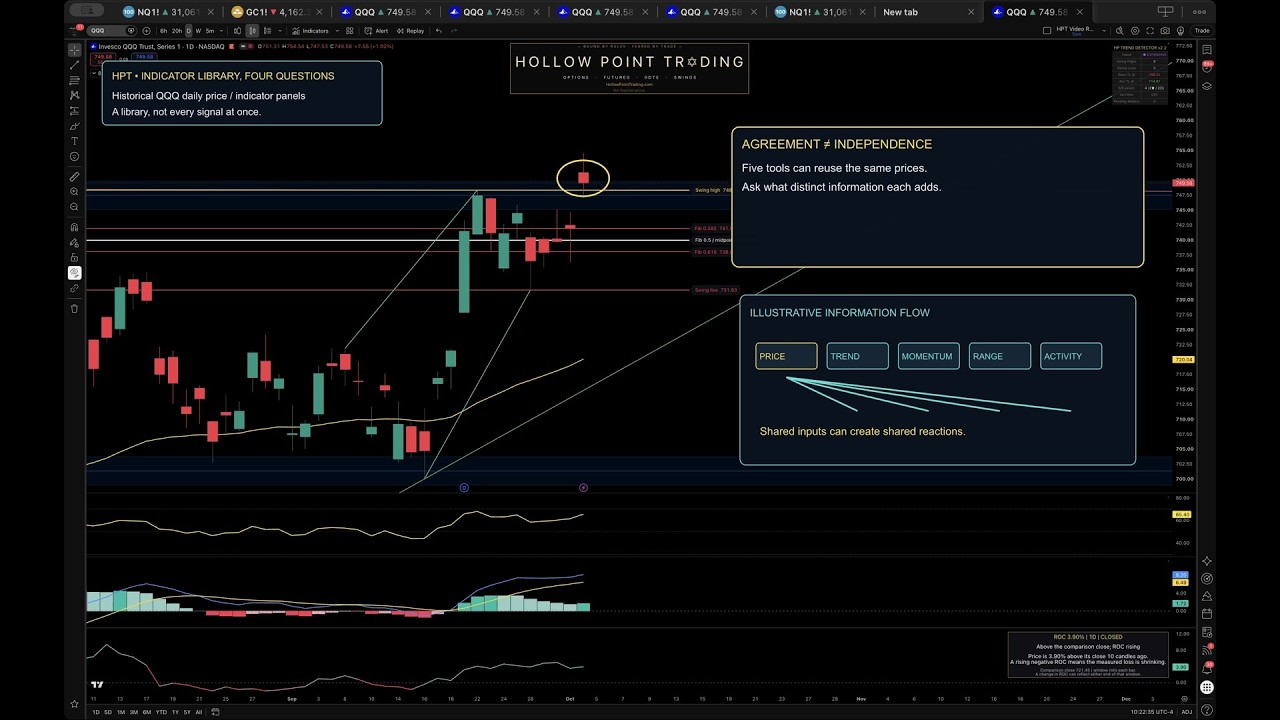Open the emoji icons tool

click(x=74, y=156)
